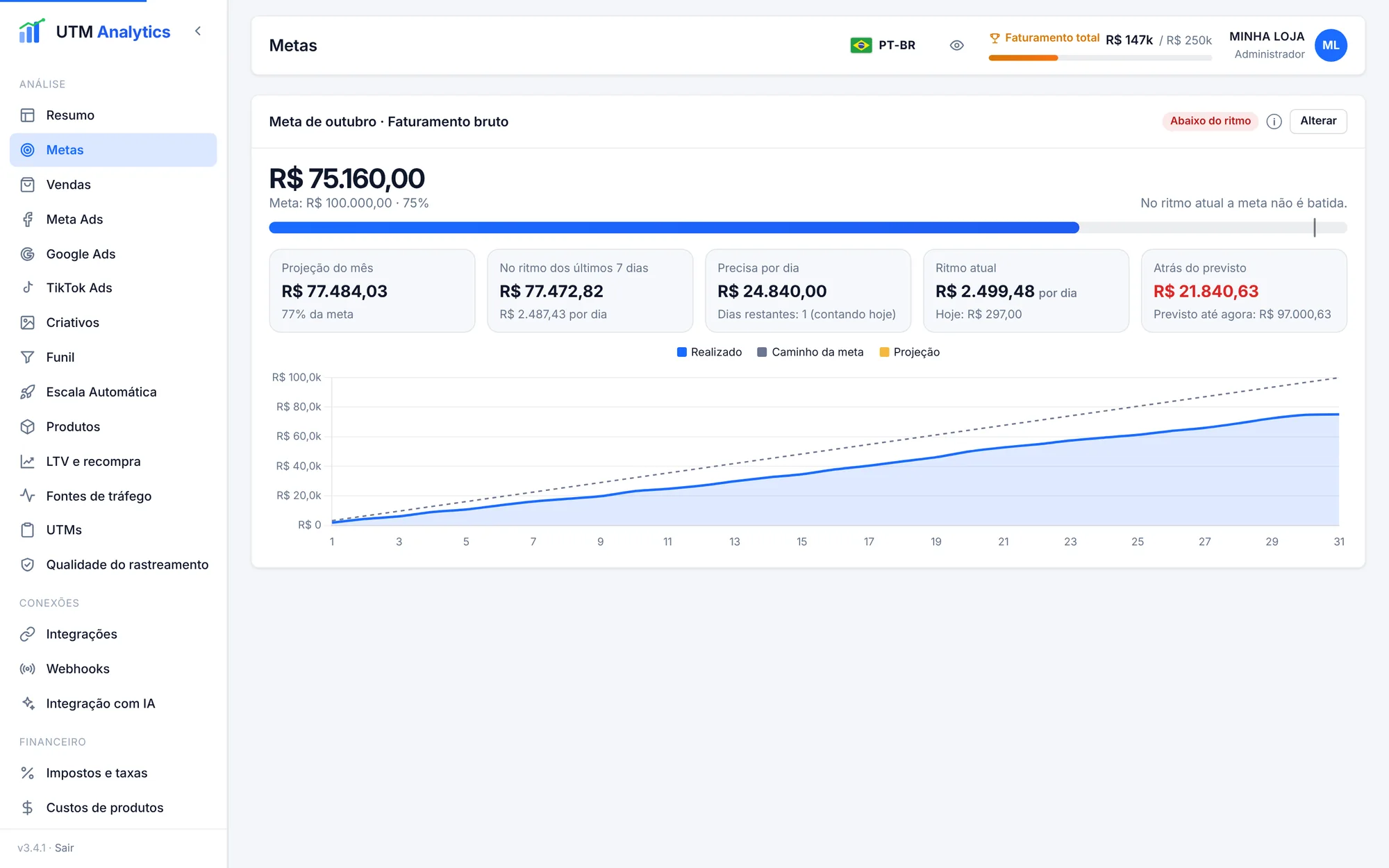The image size is (1389, 868).
Task: Open the goal info circle icon
Action: pos(1274,122)
